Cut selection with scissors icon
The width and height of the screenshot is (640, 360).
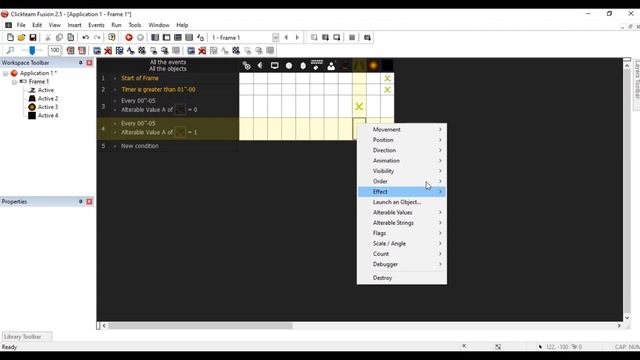(x=48, y=38)
